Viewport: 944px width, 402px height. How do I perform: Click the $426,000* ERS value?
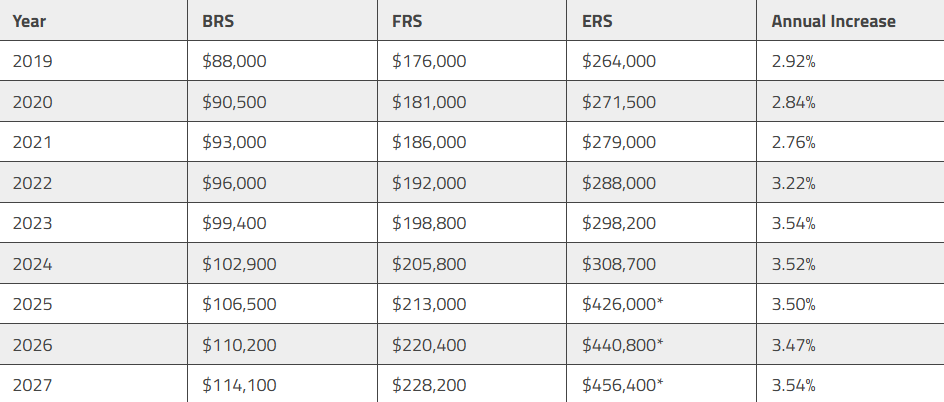pyautogui.click(x=623, y=304)
